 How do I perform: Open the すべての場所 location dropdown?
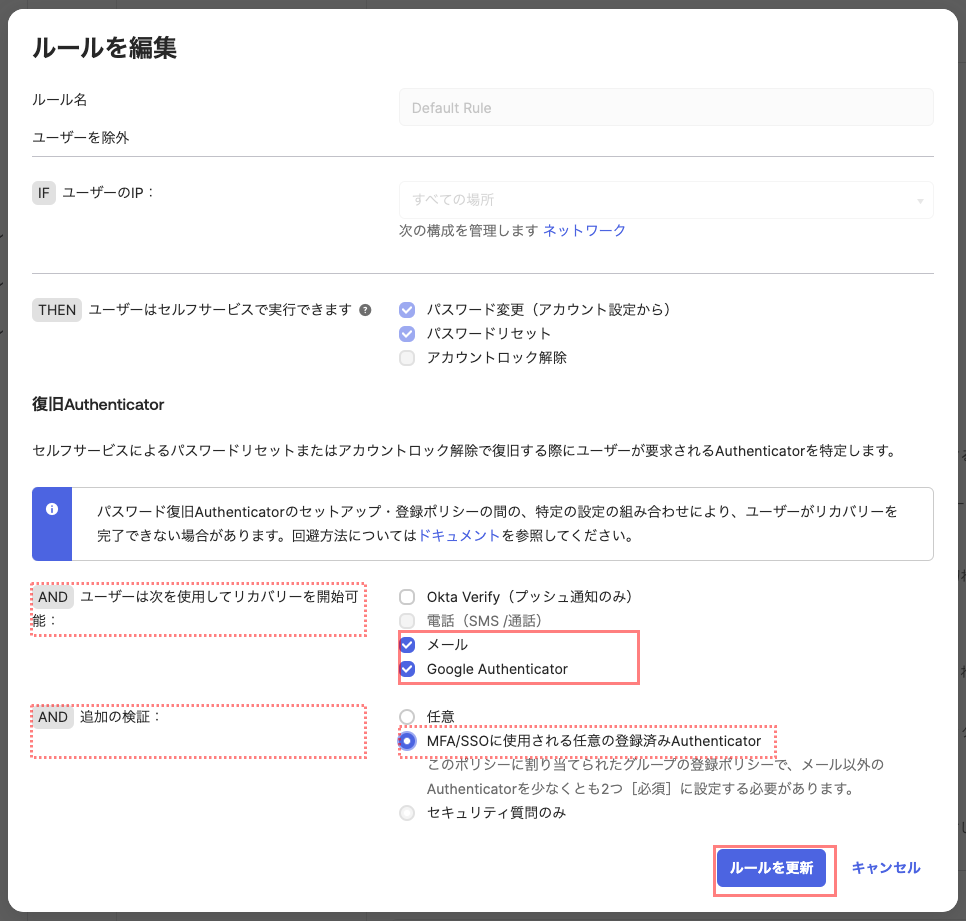point(660,200)
